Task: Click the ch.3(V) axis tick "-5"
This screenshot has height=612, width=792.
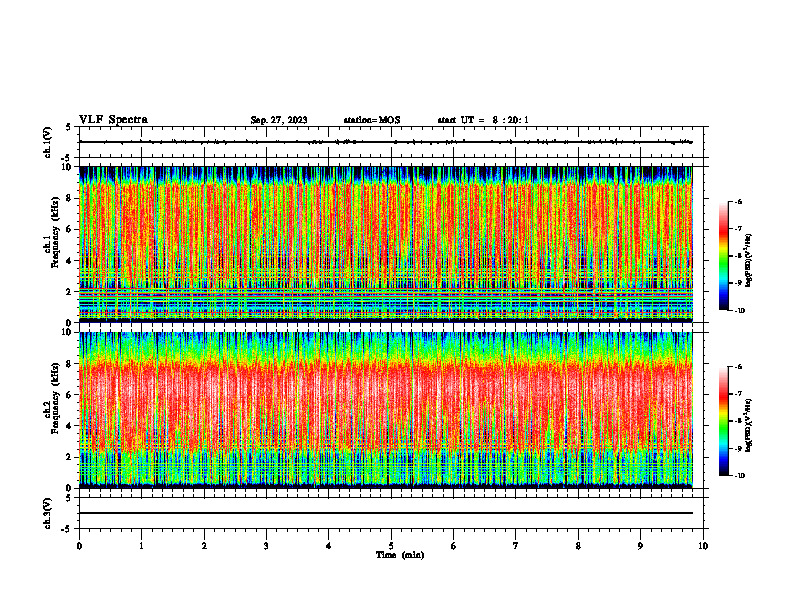Action: pyautogui.click(x=67, y=529)
